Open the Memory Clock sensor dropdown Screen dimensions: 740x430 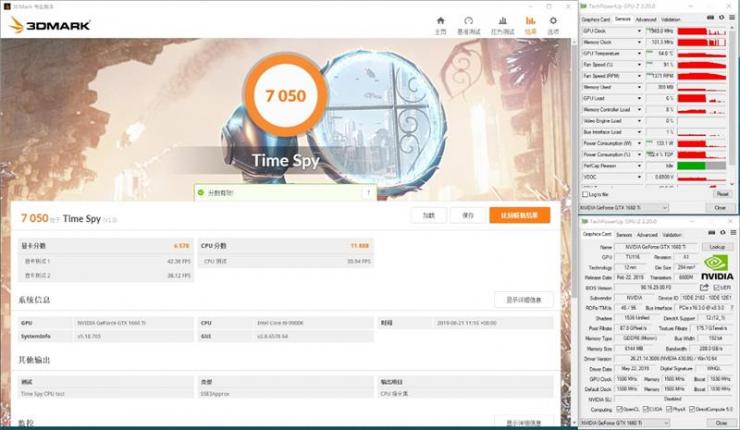pos(639,42)
